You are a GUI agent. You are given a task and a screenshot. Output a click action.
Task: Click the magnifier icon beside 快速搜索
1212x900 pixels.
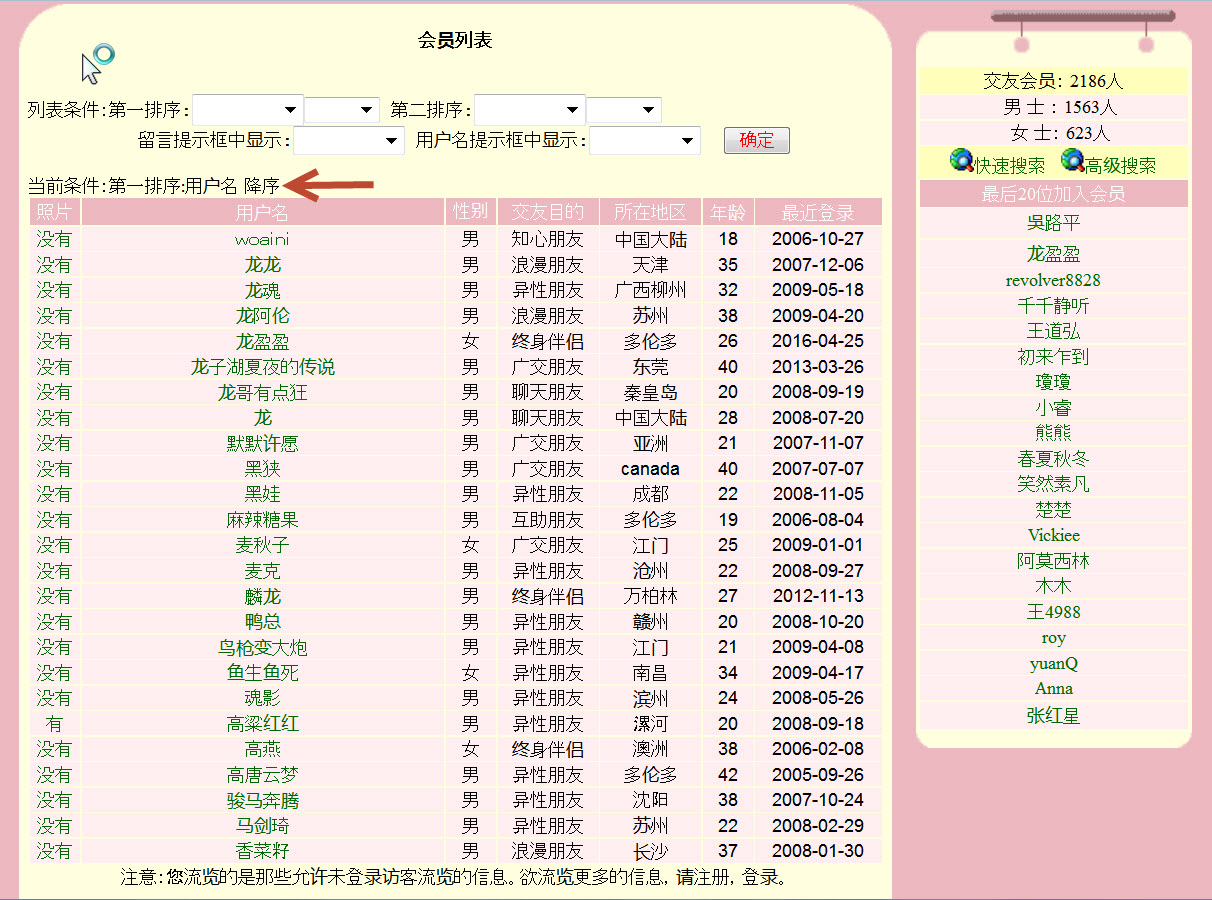pyautogui.click(x=961, y=161)
